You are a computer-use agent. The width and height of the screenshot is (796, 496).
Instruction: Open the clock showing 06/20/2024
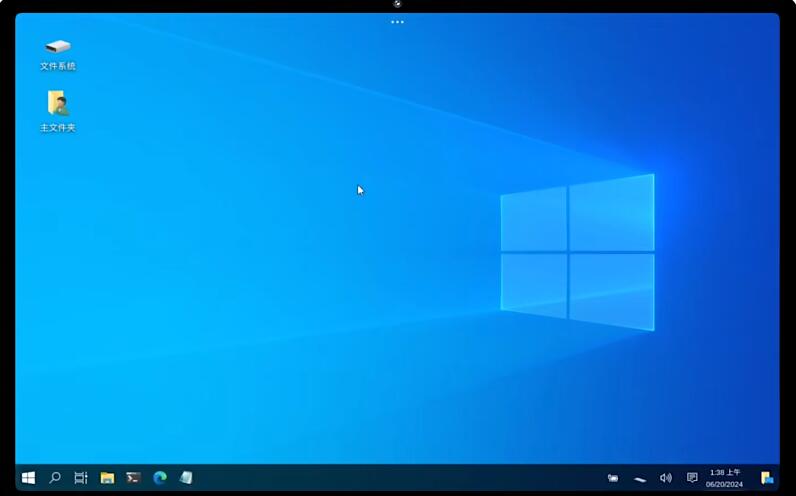[x=724, y=478]
